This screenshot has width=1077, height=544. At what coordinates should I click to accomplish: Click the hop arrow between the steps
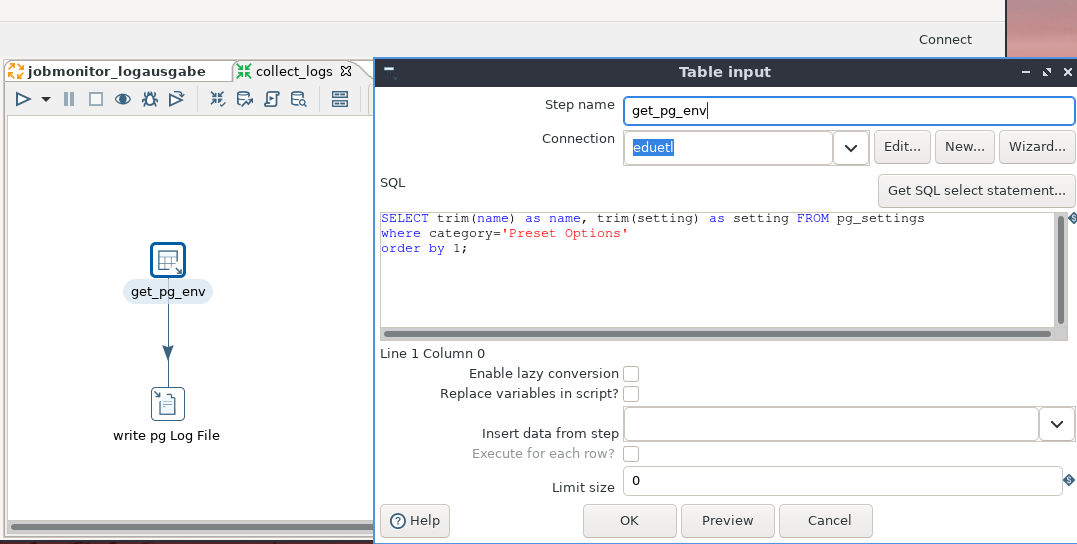click(x=168, y=352)
